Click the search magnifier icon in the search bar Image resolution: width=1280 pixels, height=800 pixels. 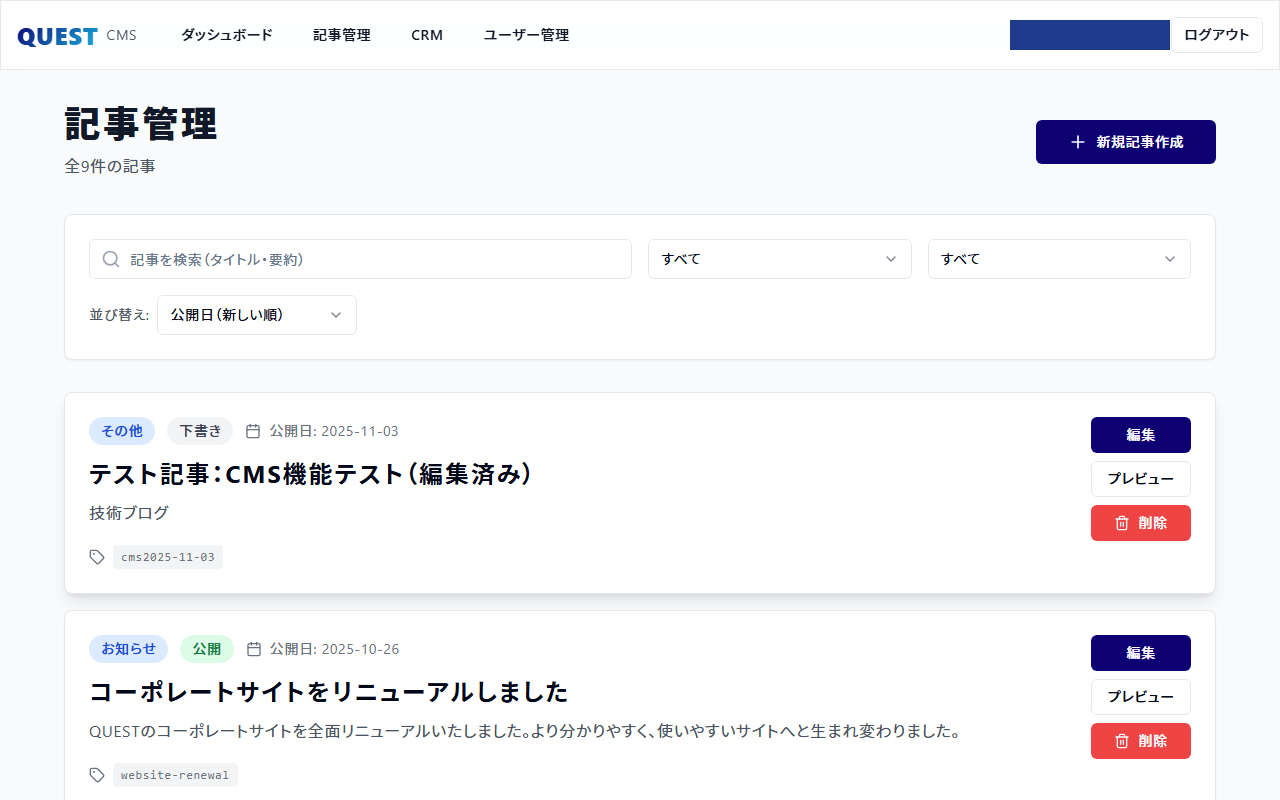[110, 258]
